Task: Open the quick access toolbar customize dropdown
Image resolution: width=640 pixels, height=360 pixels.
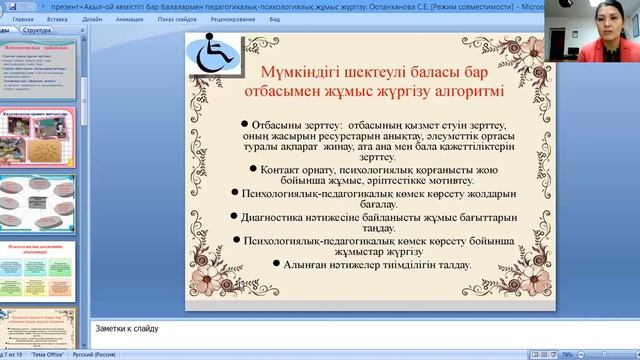Action: [x=43, y=7]
